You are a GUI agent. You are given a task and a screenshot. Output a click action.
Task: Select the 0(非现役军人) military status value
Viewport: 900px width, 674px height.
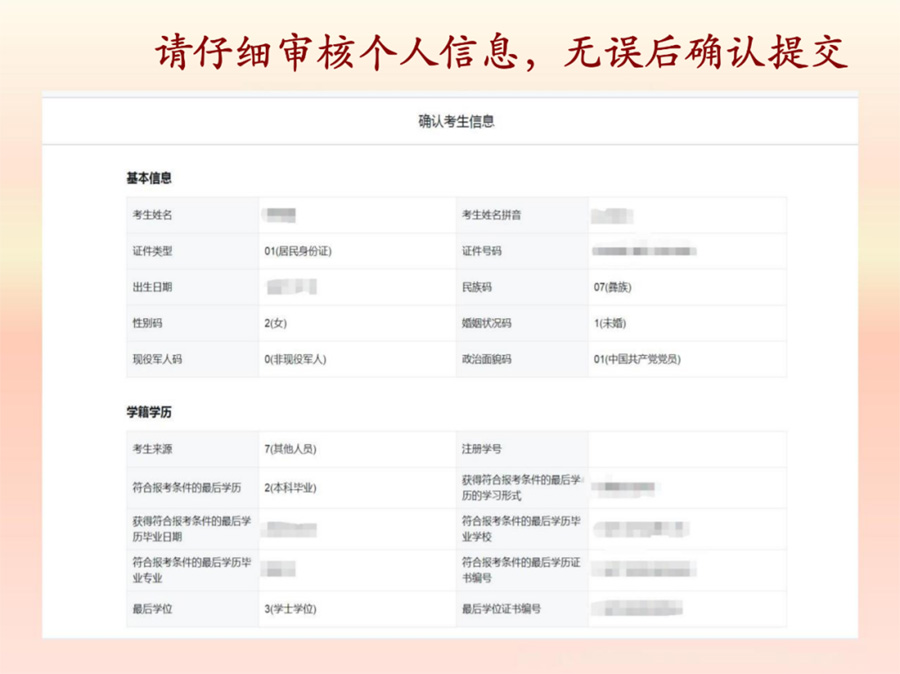pyautogui.click(x=296, y=359)
